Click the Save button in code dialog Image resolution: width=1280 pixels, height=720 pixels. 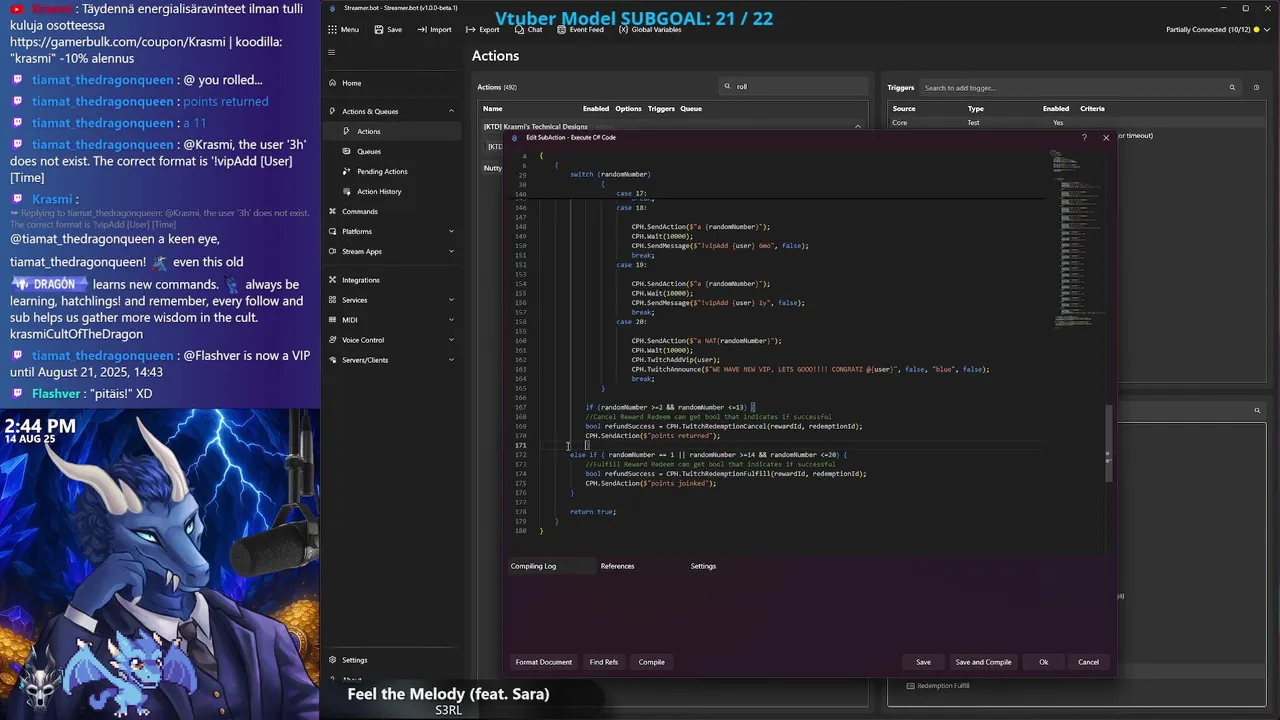tap(923, 662)
